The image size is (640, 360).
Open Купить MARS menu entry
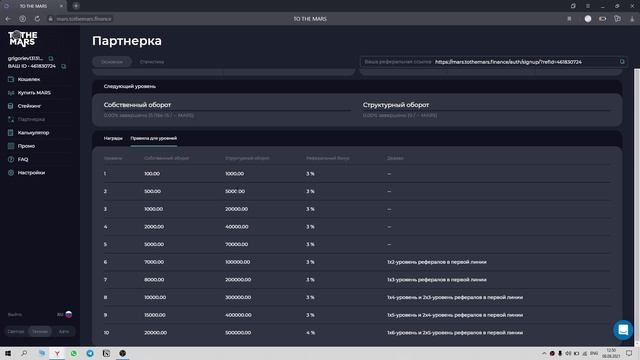(x=34, y=93)
